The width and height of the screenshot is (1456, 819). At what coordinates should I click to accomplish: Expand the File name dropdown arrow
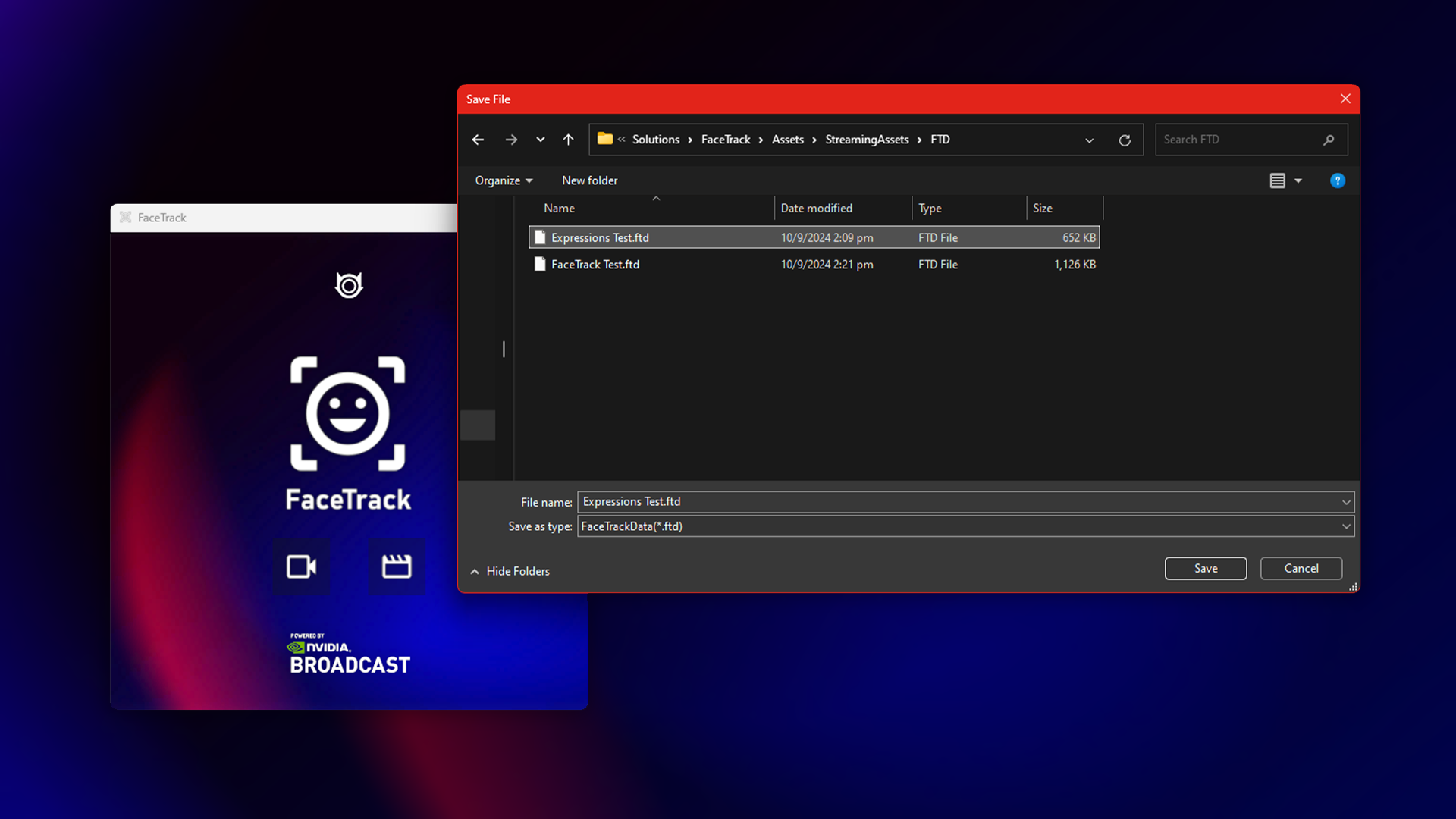click(1346, 502)
